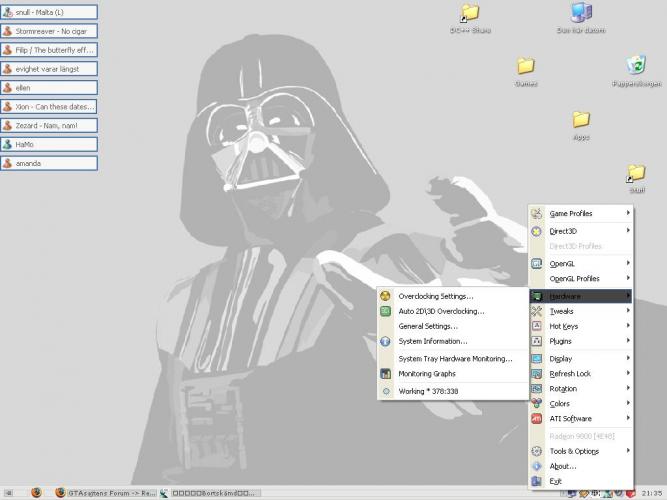This screenshot has width=667, height=500.
Task: Select Auto 2D\3D Overclocking entry
Action: click(x=441, y=311)
